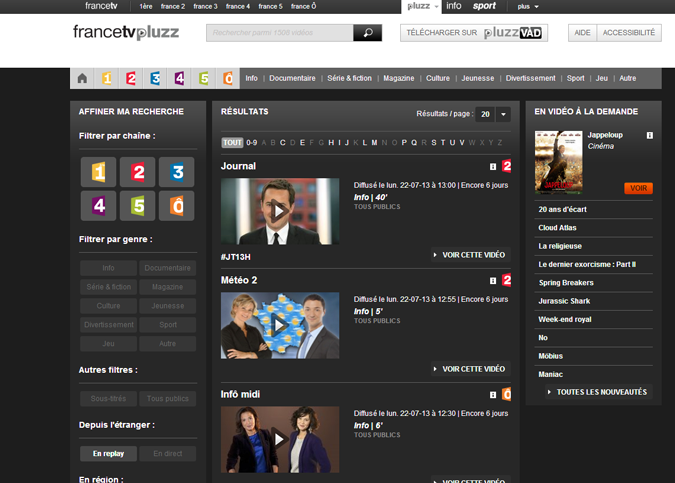Filter by channel France 5 tile in sidebar

pos(138,206)
